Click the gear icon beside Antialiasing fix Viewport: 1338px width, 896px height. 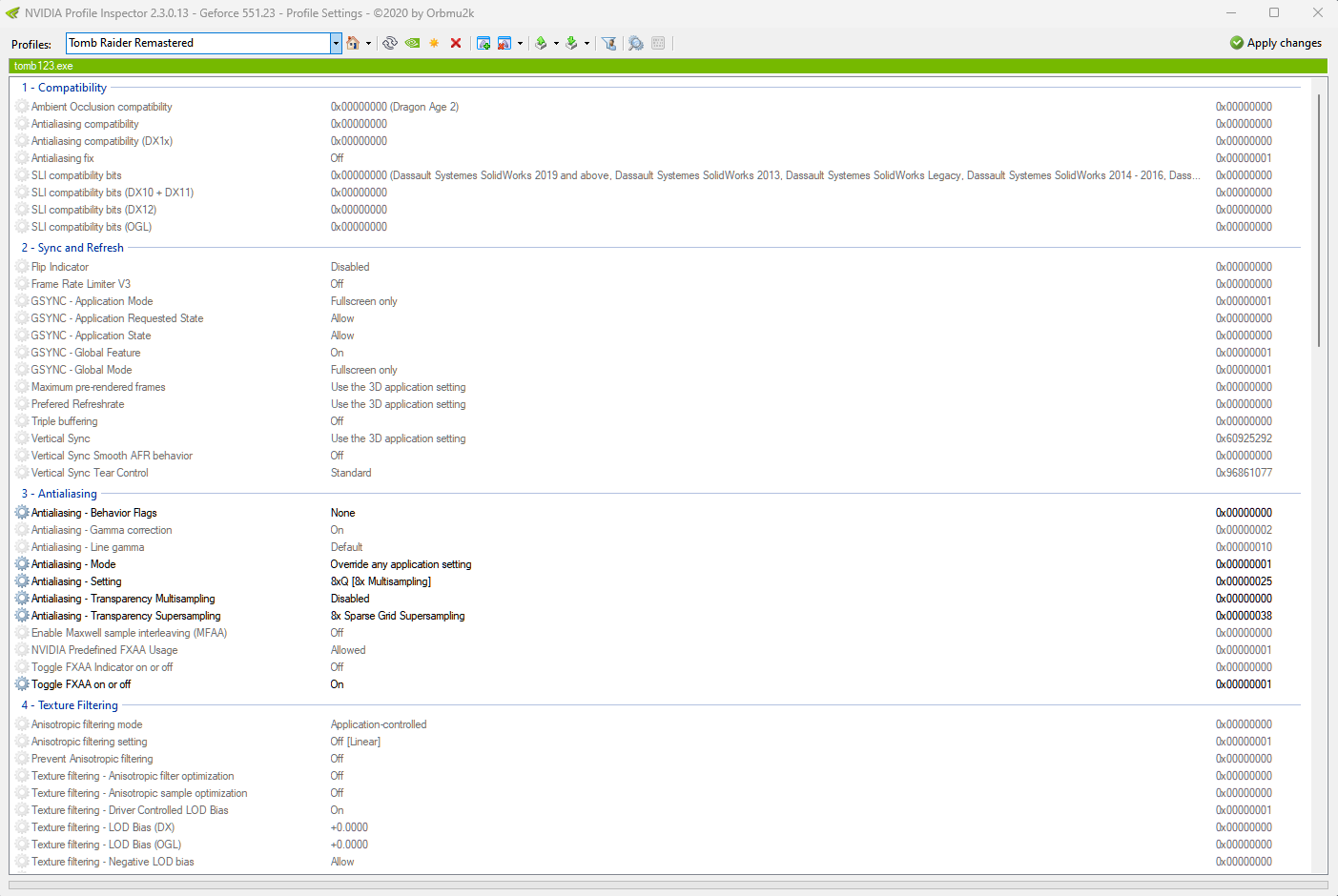22,158
